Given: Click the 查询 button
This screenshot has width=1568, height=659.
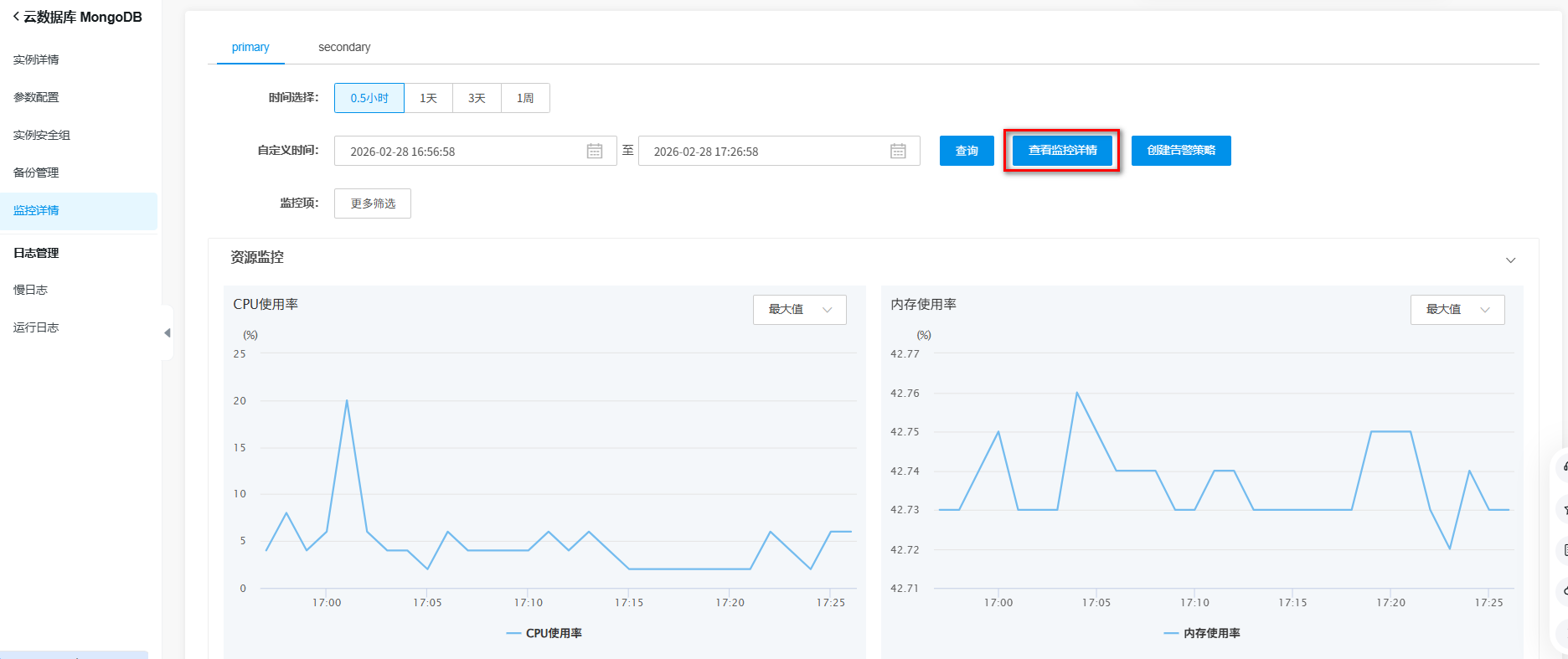Looking at the screenshot, I should click(967, 151).
